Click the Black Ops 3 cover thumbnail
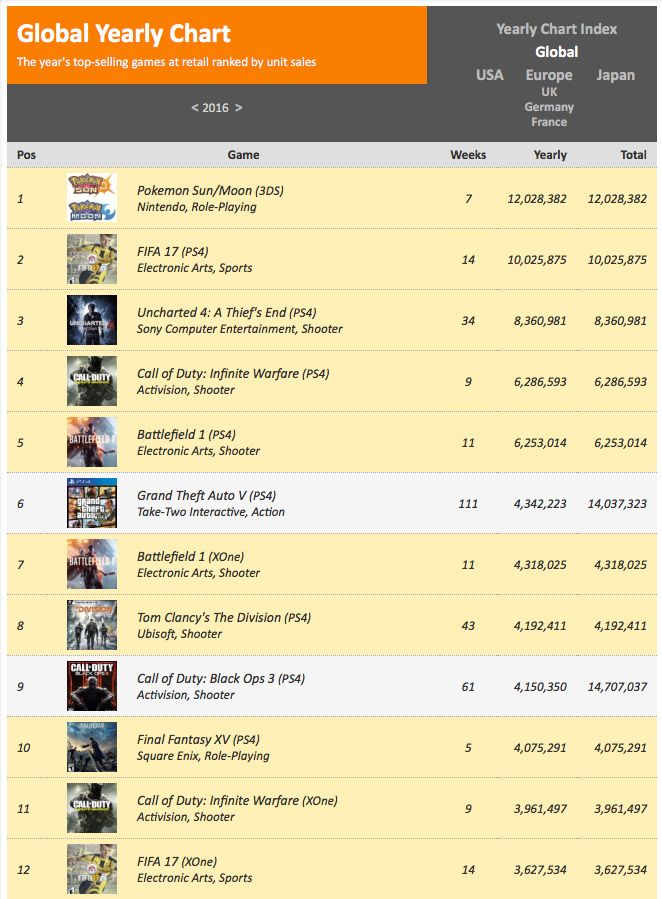Viewport: 662px width, 899px height. [92, 686]
